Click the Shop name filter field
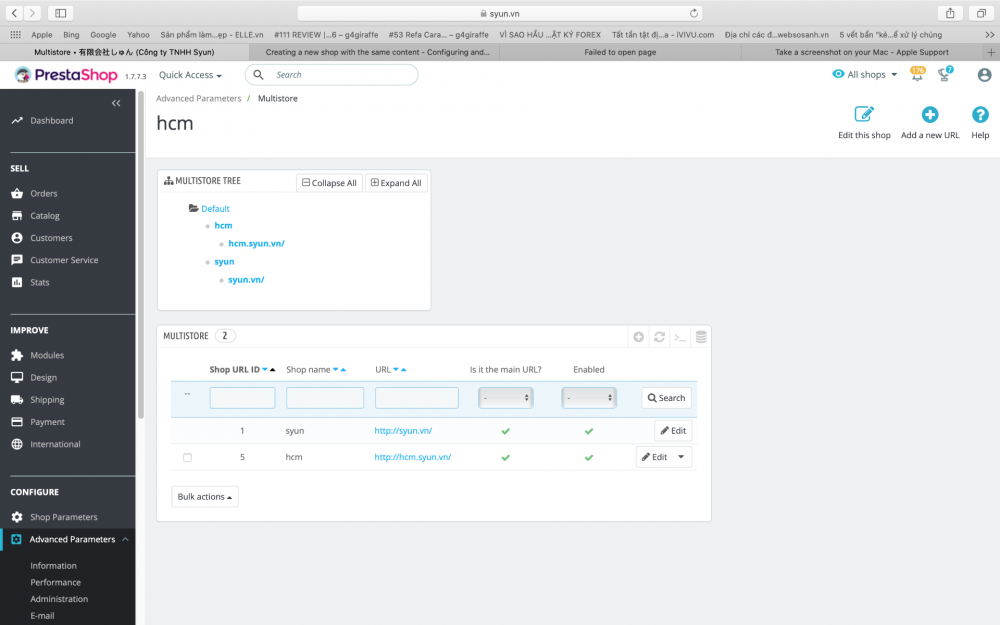1000x625 pixels. tap(325, 398)
